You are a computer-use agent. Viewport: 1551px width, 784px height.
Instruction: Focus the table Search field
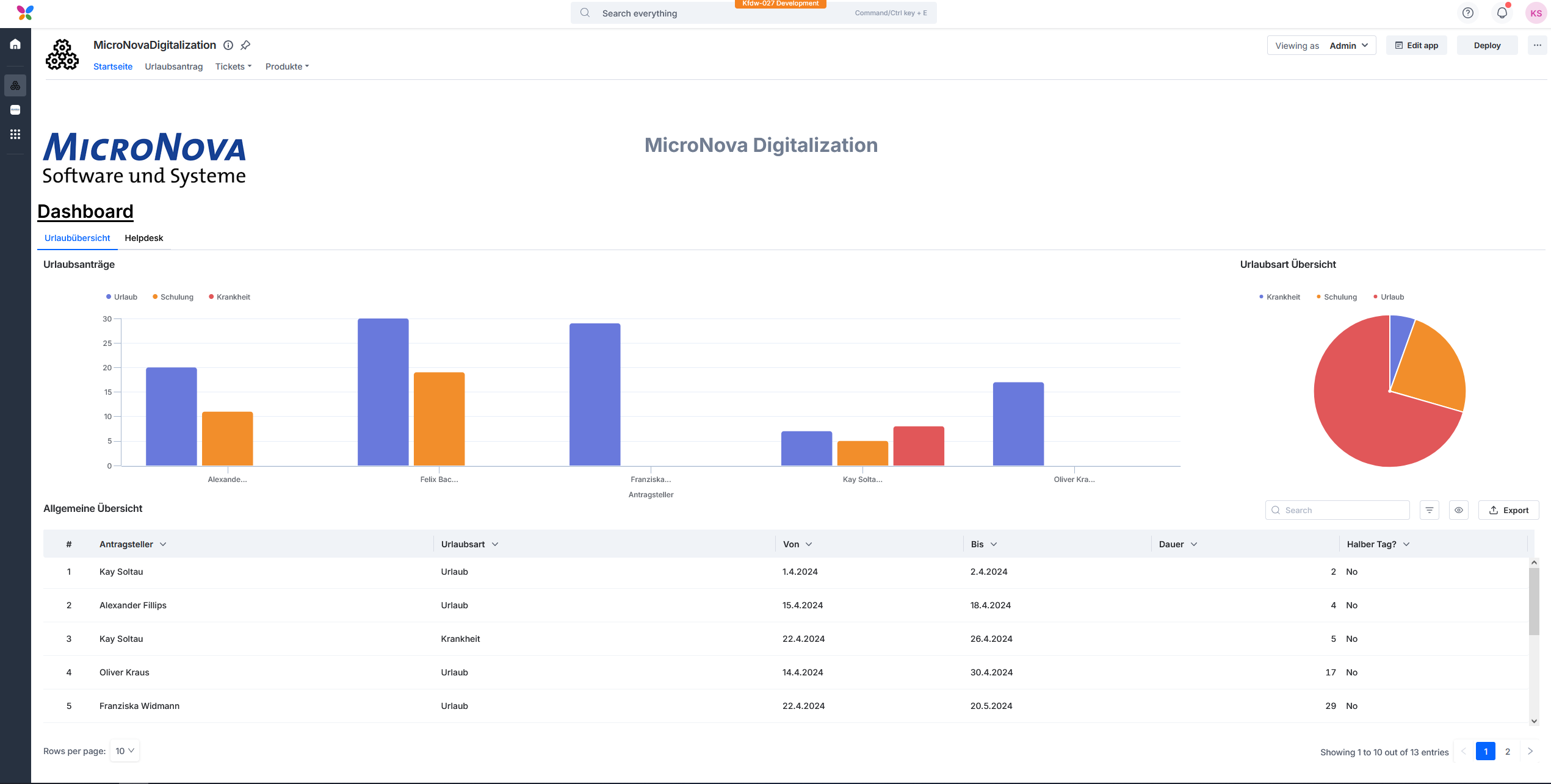(1337, 510)
